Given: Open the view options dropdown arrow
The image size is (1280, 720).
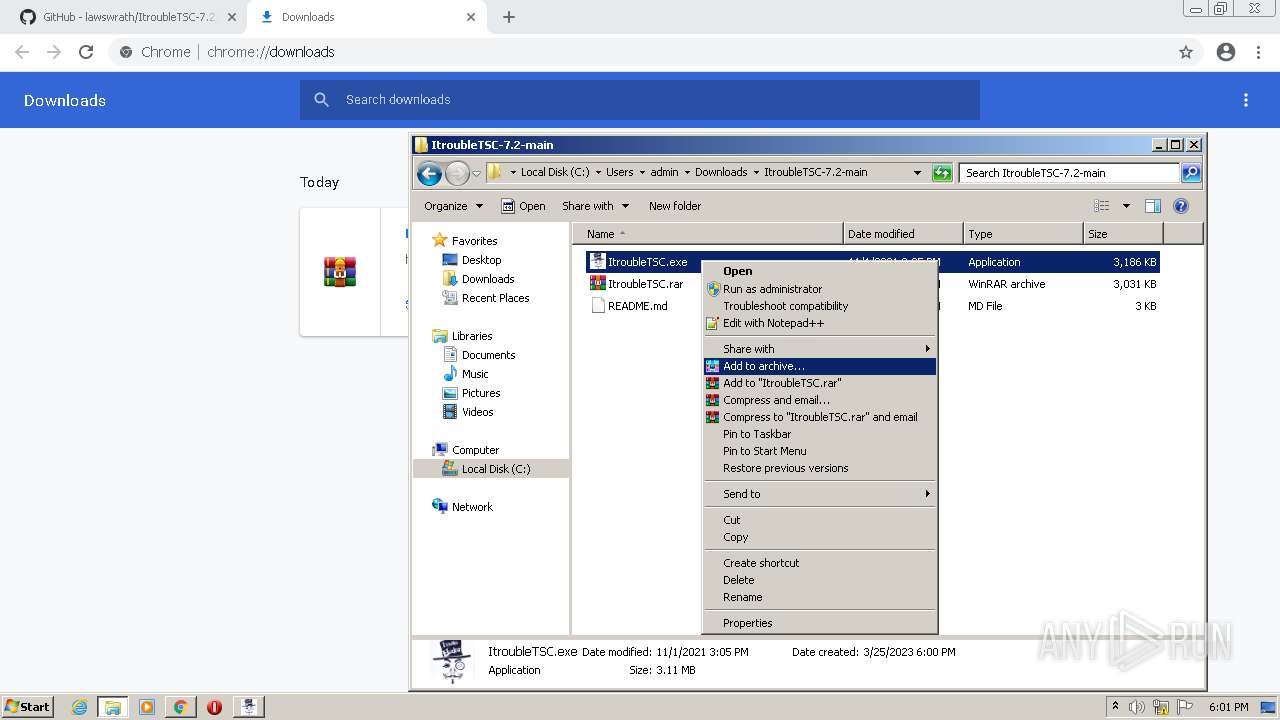Looking at the screenshot, I should pyautogui.click(x=1126, y=206).
